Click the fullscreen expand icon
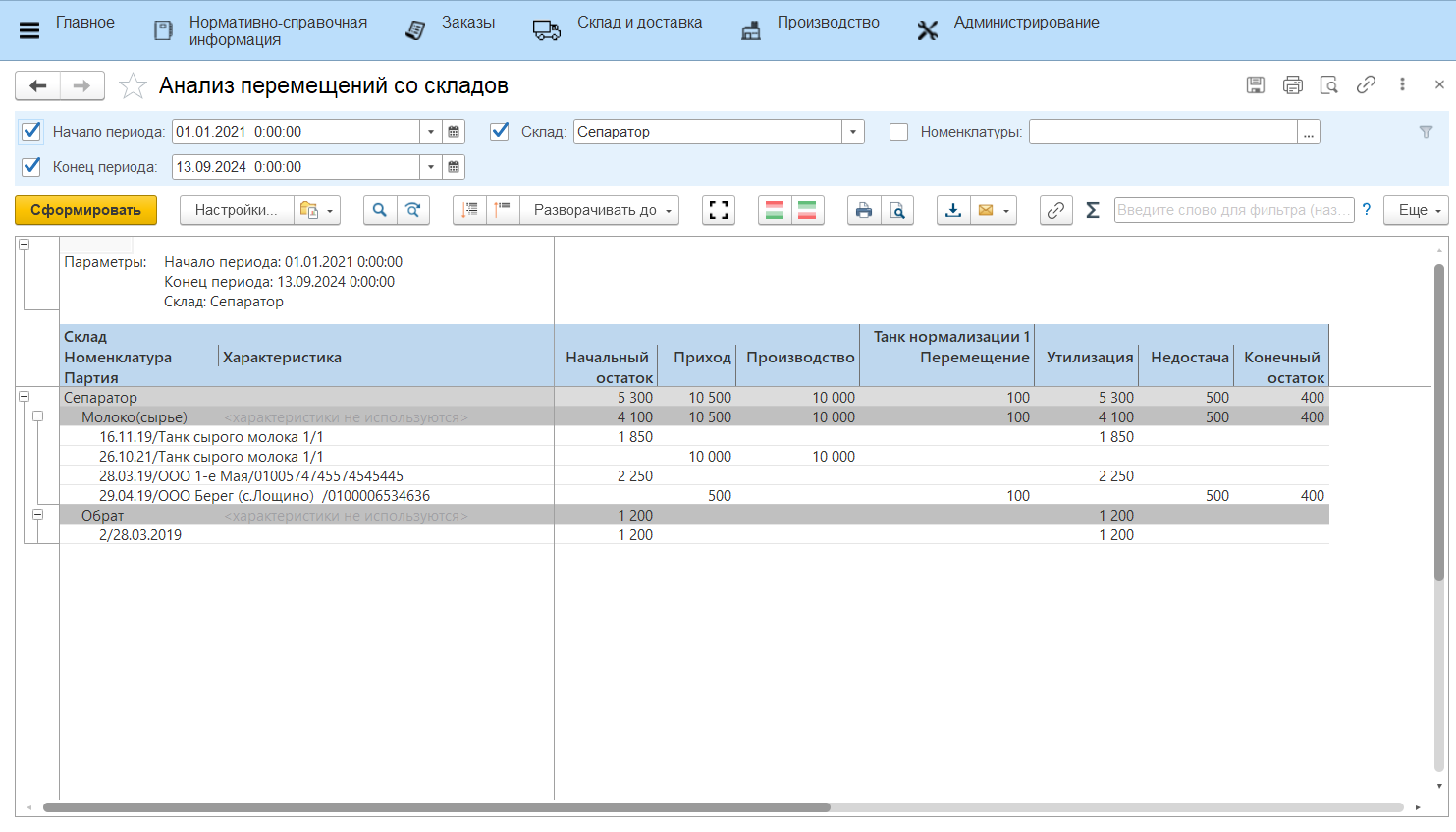 (x=719, y=210)
